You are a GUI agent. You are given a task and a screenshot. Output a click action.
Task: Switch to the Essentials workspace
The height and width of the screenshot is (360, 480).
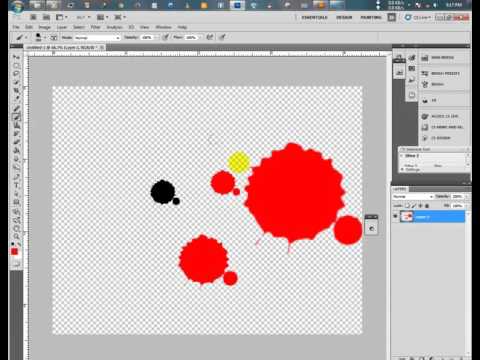(x=314, y=17)
